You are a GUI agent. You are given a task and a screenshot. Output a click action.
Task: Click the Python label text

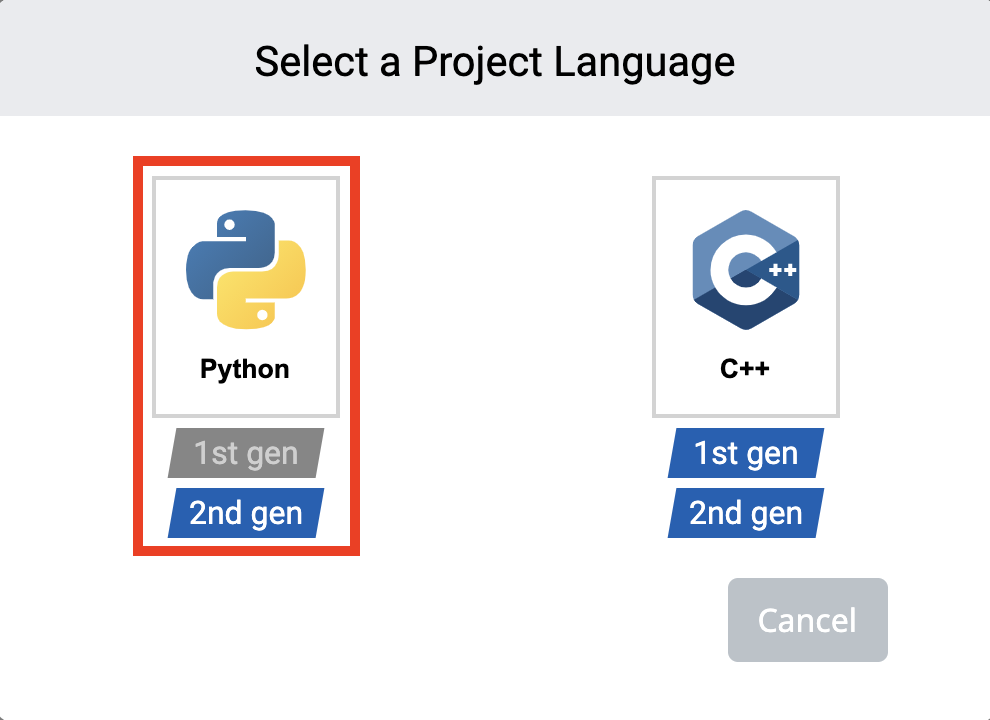click(244, 368)
